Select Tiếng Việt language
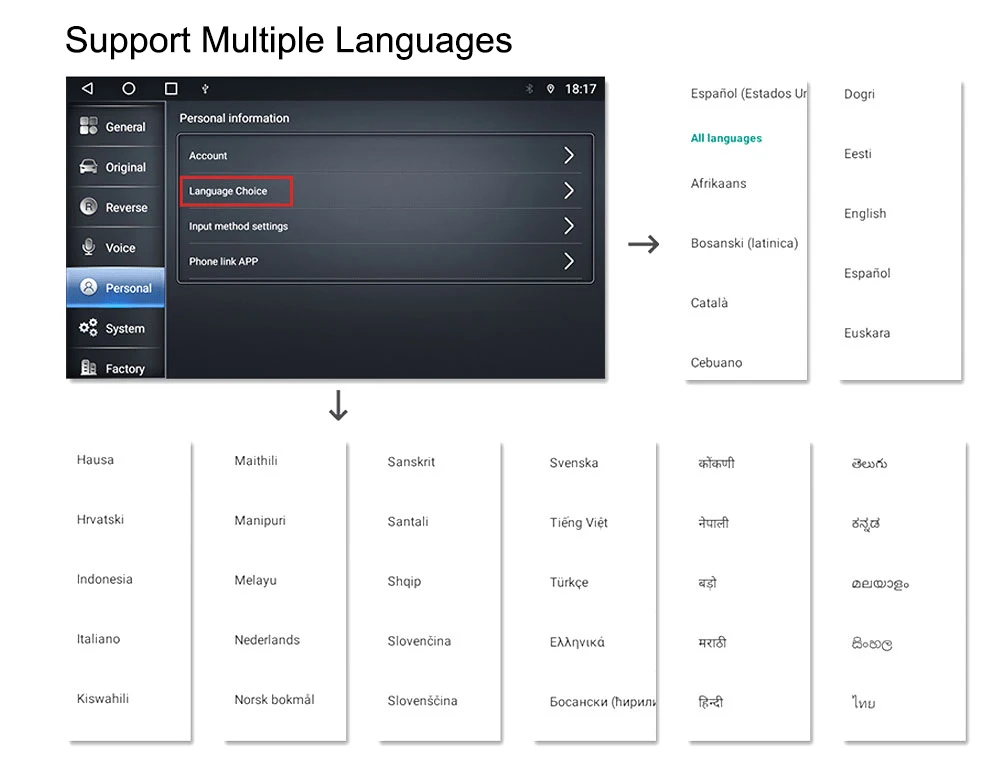1000x782 pixels. [x=578, y=523]
